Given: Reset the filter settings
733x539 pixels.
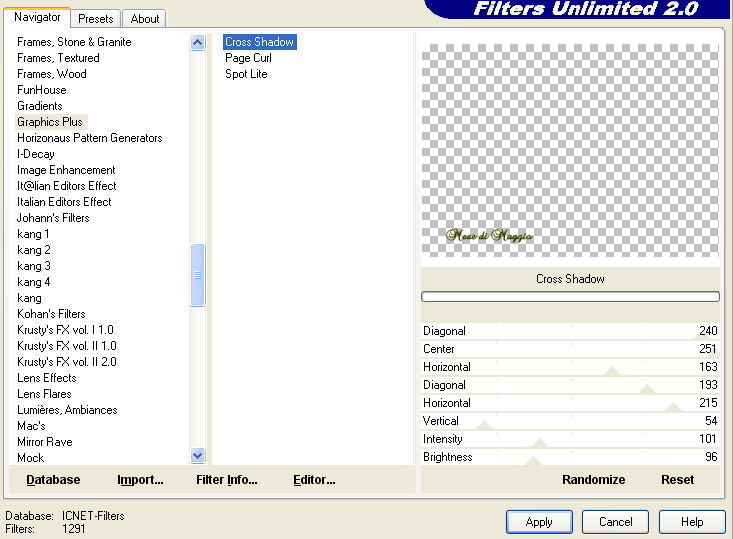Looking at the screenshot, I should pos(677,480).
